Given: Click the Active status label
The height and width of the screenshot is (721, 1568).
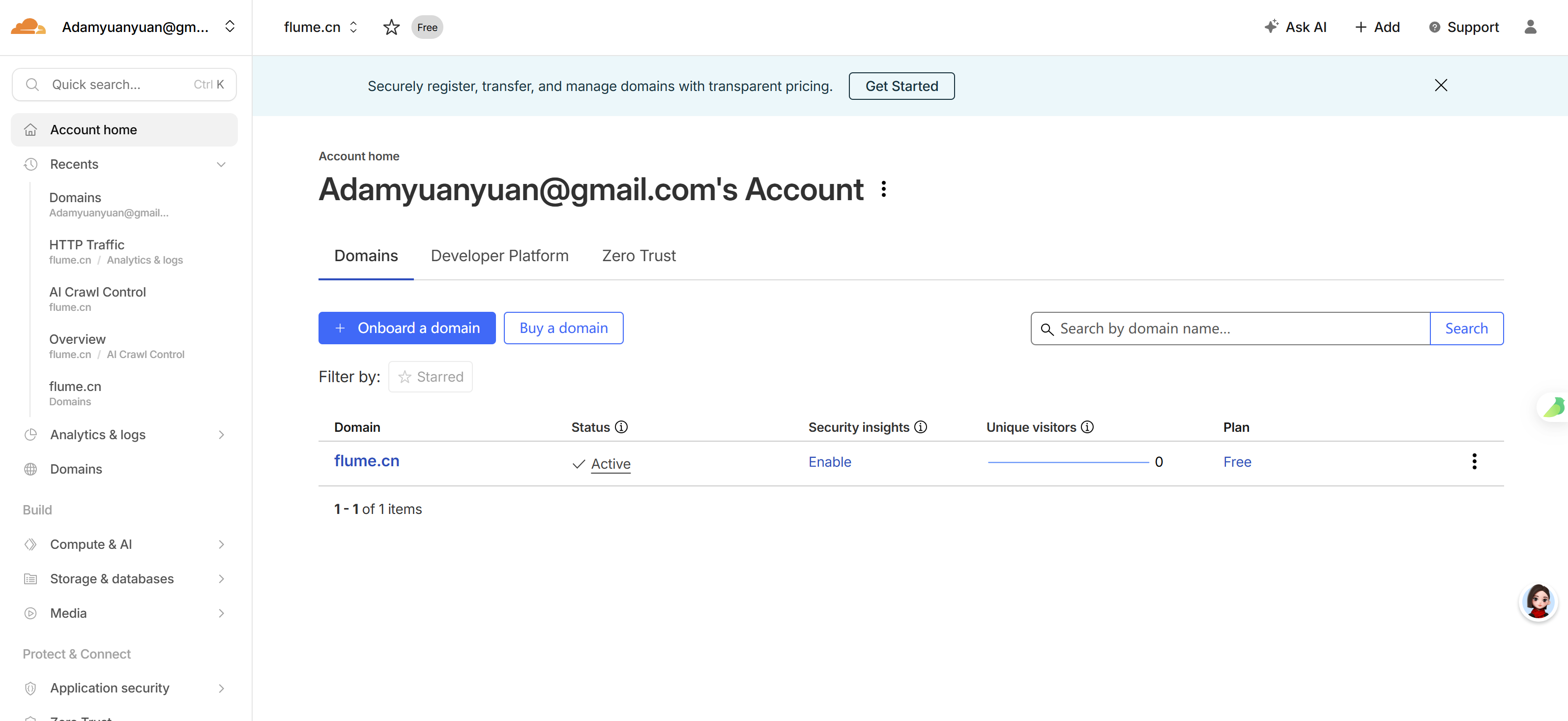Looking at the screenshot, I should [610, 464].
